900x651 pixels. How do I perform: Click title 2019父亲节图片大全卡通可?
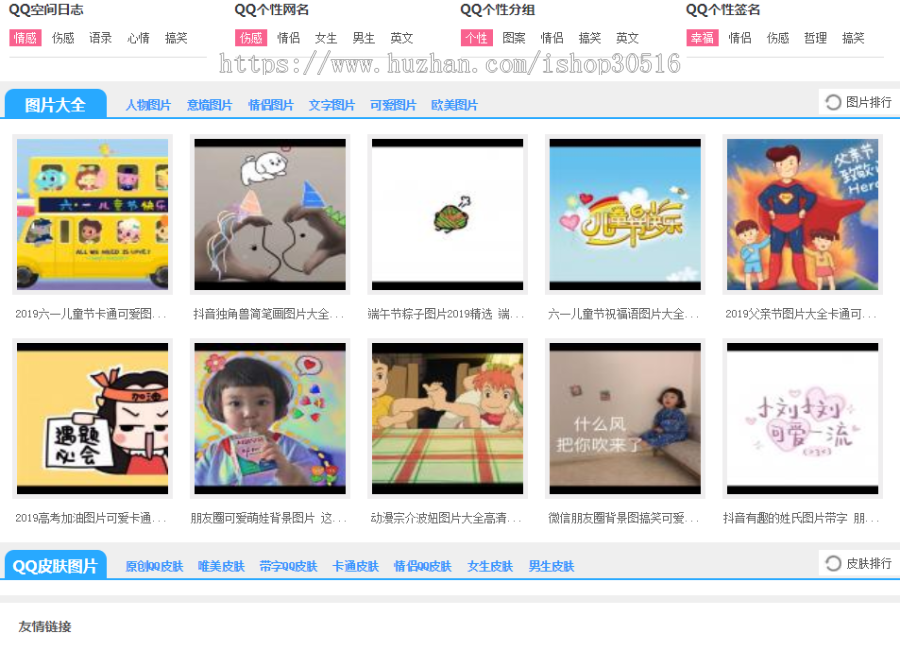coord(801,314)
